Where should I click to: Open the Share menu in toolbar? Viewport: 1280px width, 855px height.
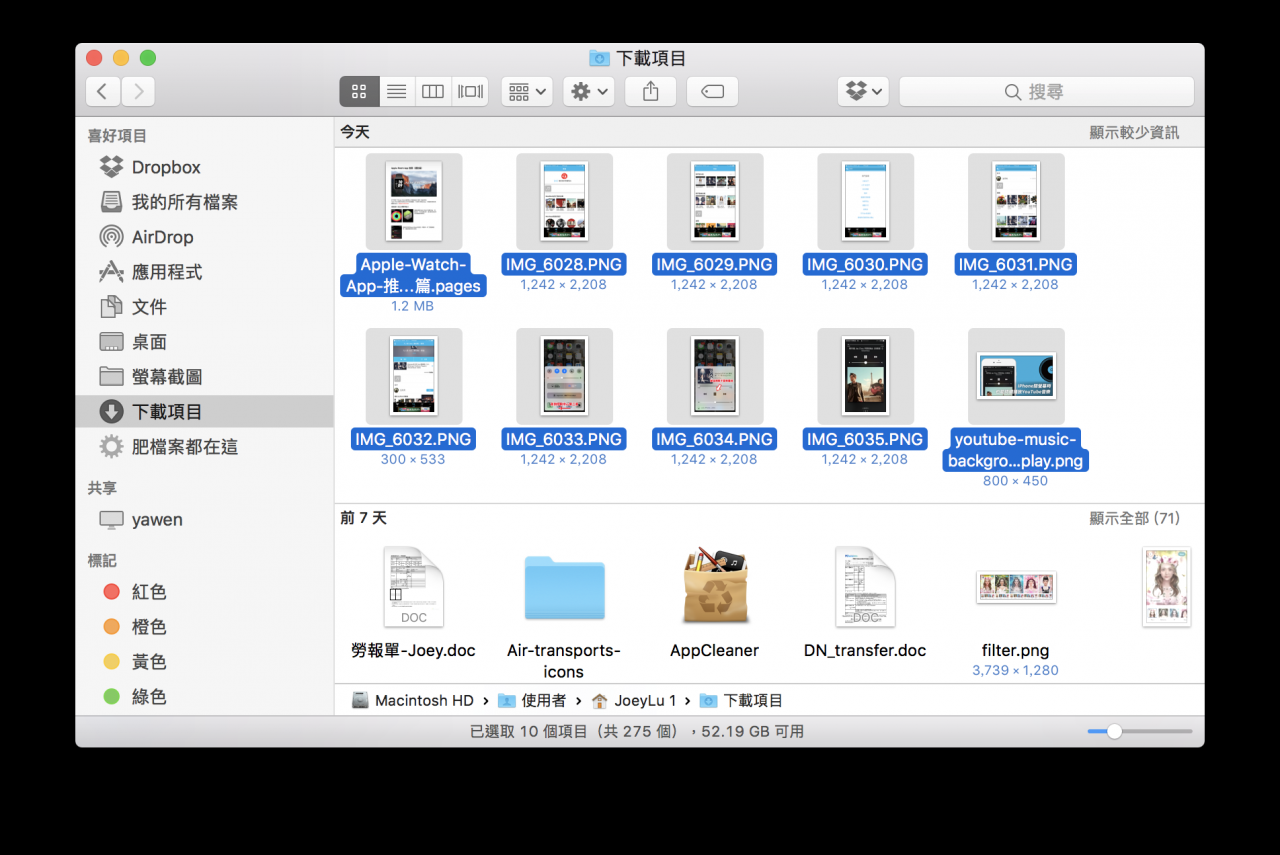pyautogui.click(x=650, y=91)
